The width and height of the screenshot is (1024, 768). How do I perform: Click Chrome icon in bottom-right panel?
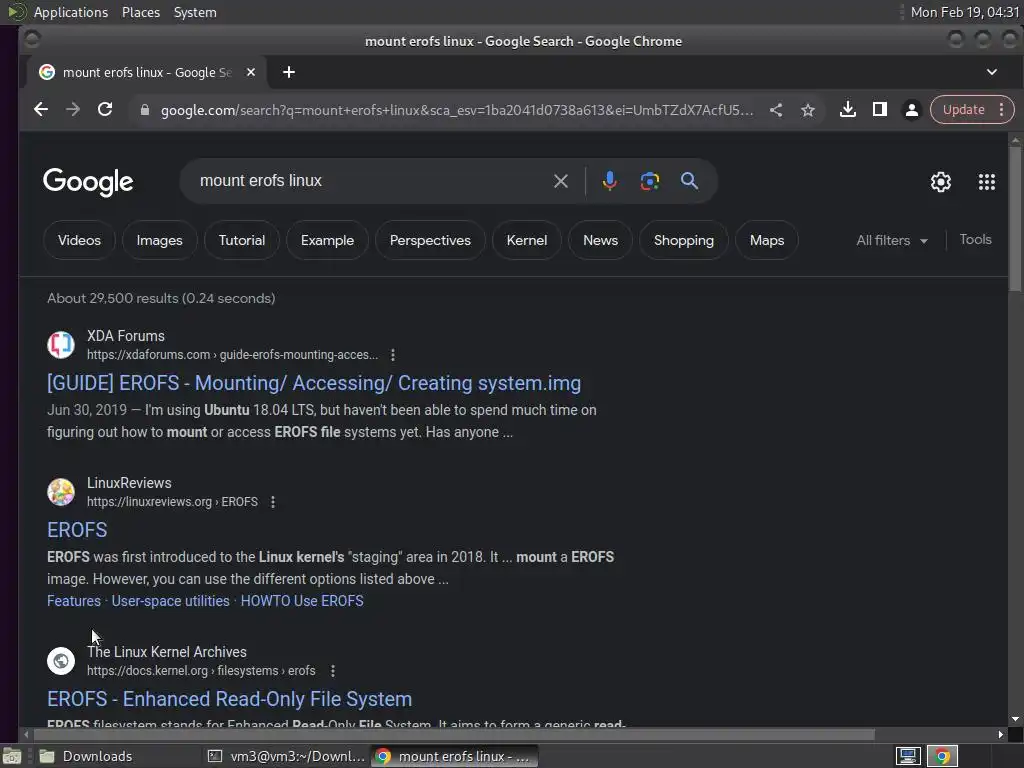(x=942, y=756)
